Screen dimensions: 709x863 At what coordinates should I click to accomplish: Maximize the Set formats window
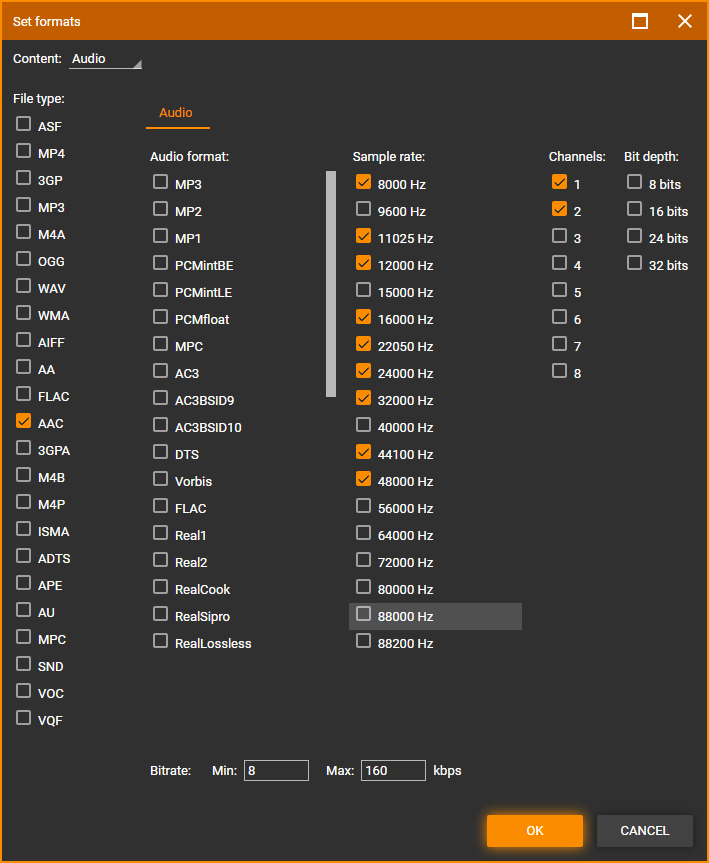pyautogui.click(x=640, y=21)
